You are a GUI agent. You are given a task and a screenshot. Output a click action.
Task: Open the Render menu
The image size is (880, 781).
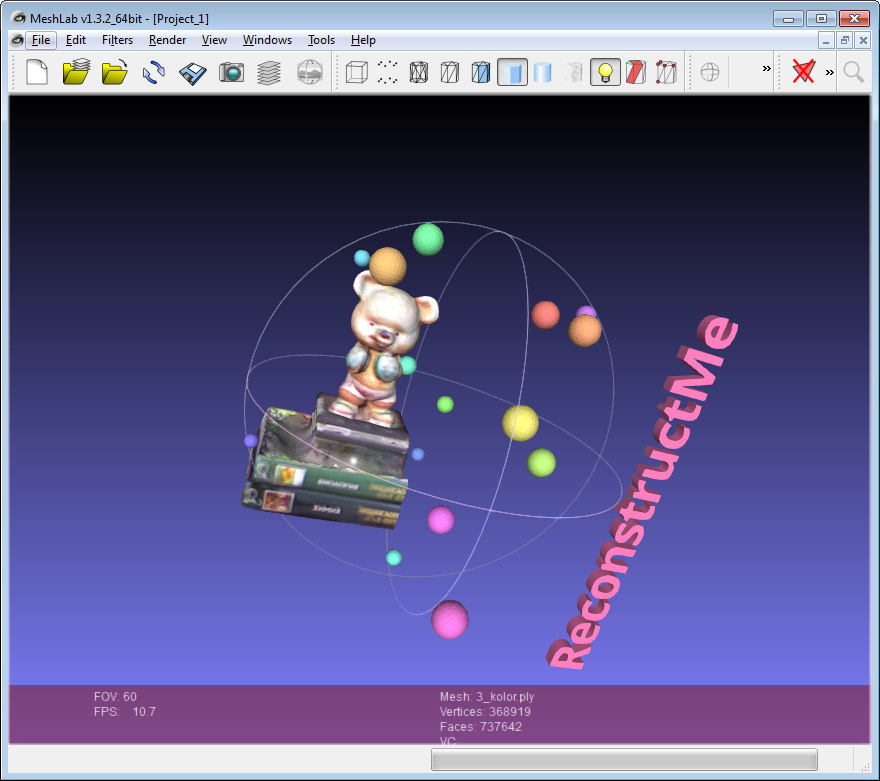167,40
